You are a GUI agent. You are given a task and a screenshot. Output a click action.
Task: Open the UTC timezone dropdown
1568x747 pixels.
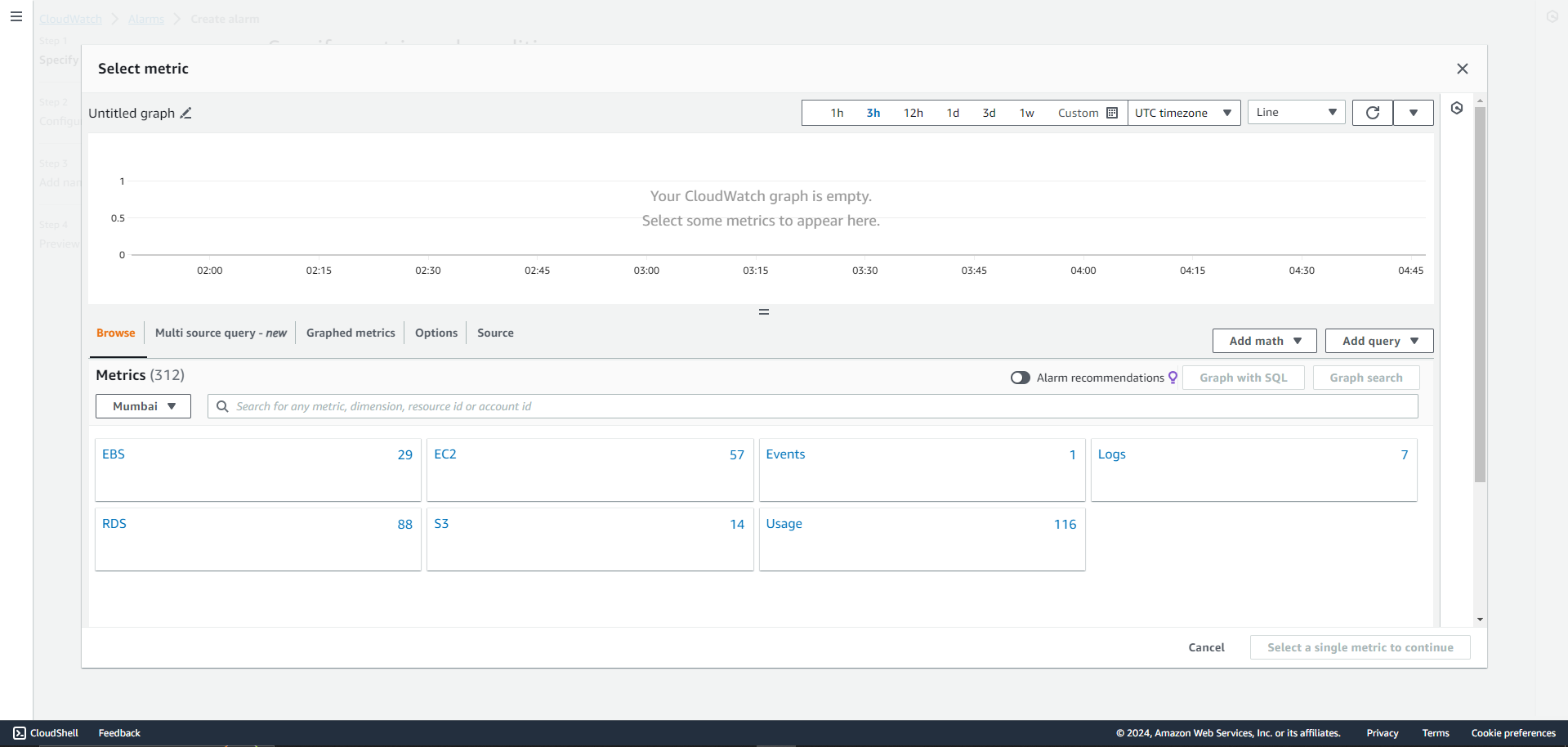1184,113
